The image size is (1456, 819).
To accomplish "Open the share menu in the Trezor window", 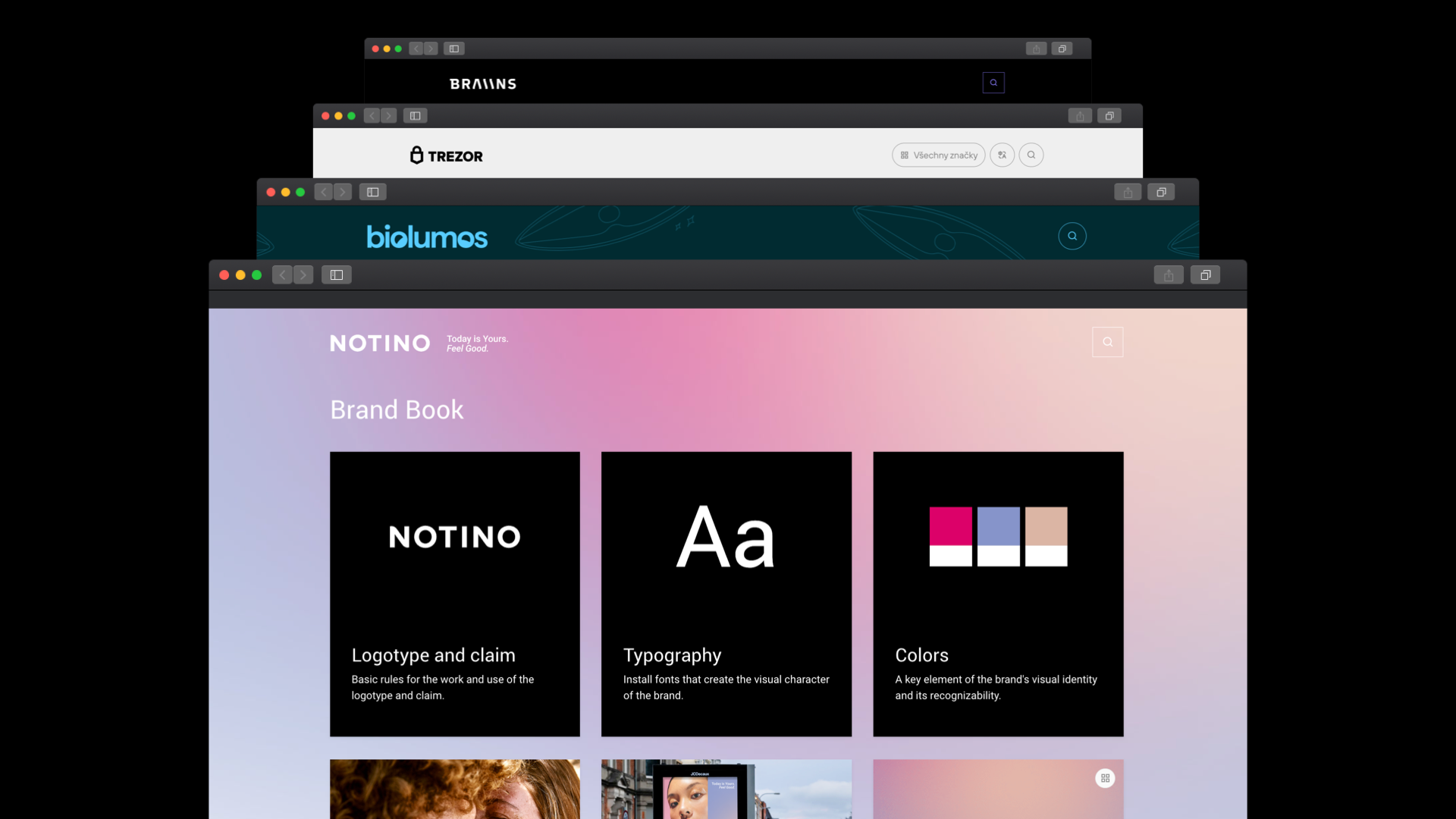I will tap(1080, 116).
